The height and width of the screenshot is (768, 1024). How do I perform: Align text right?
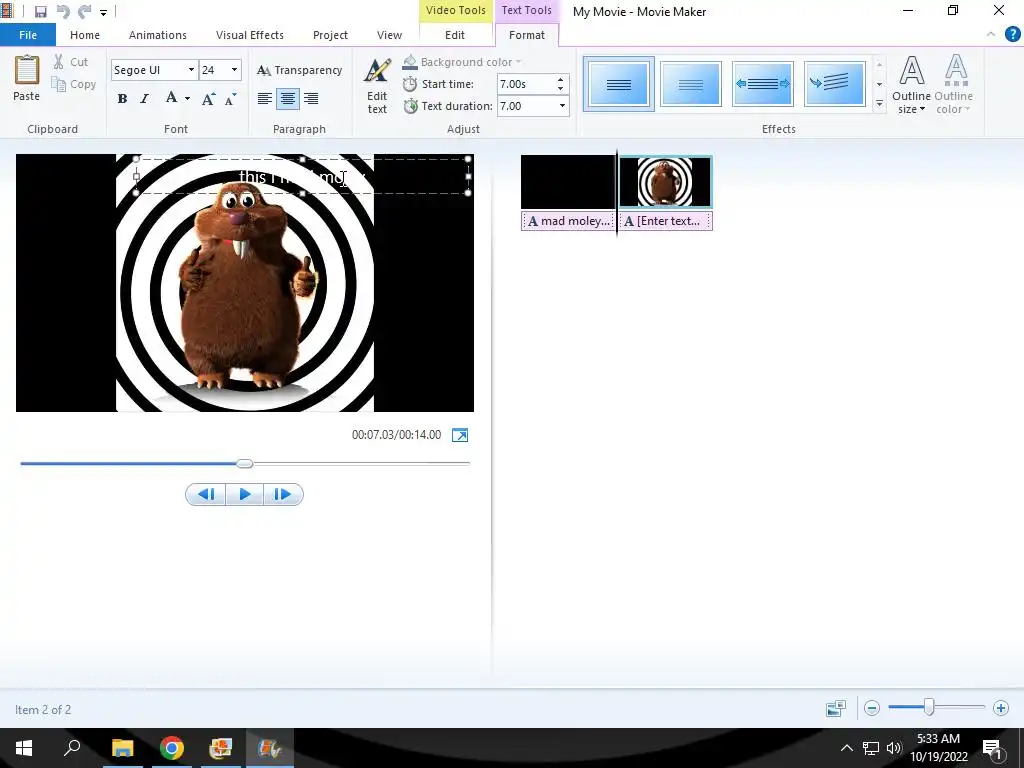coord(311,99)
